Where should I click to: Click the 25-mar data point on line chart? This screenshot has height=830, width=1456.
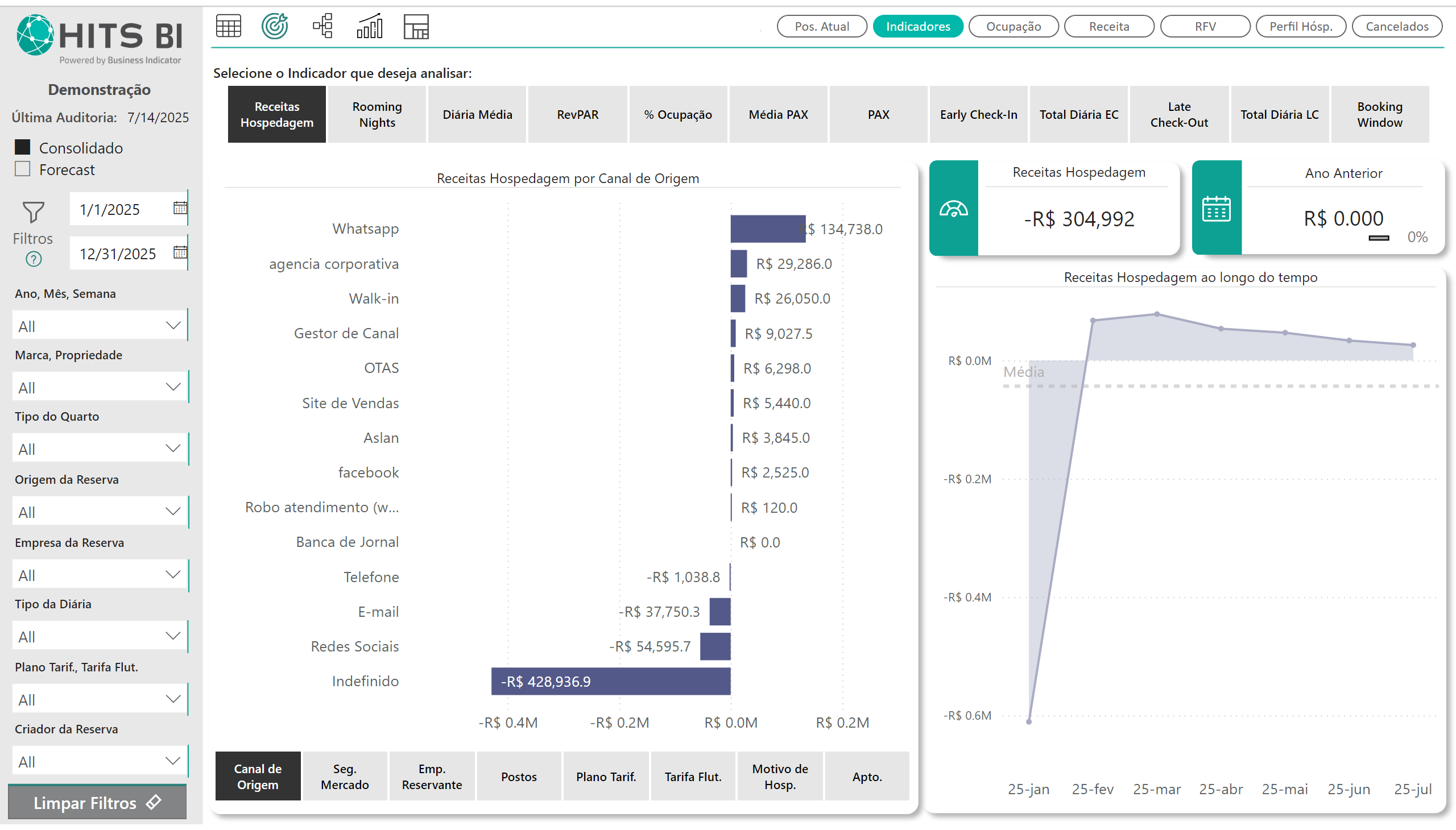pos(1157,314)
